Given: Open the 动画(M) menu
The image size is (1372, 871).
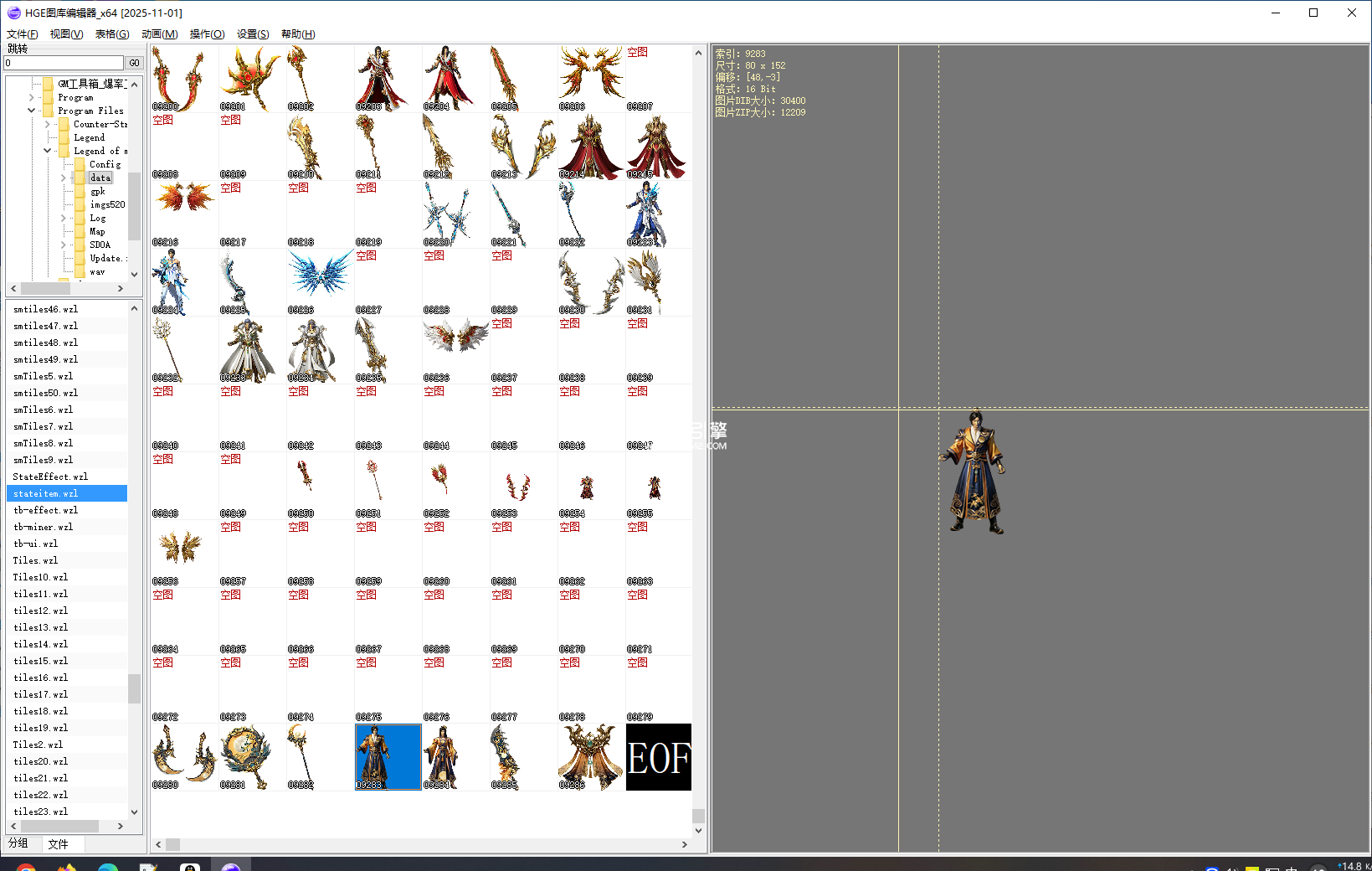Looking at the screenshot, I should tap(159, 34).
